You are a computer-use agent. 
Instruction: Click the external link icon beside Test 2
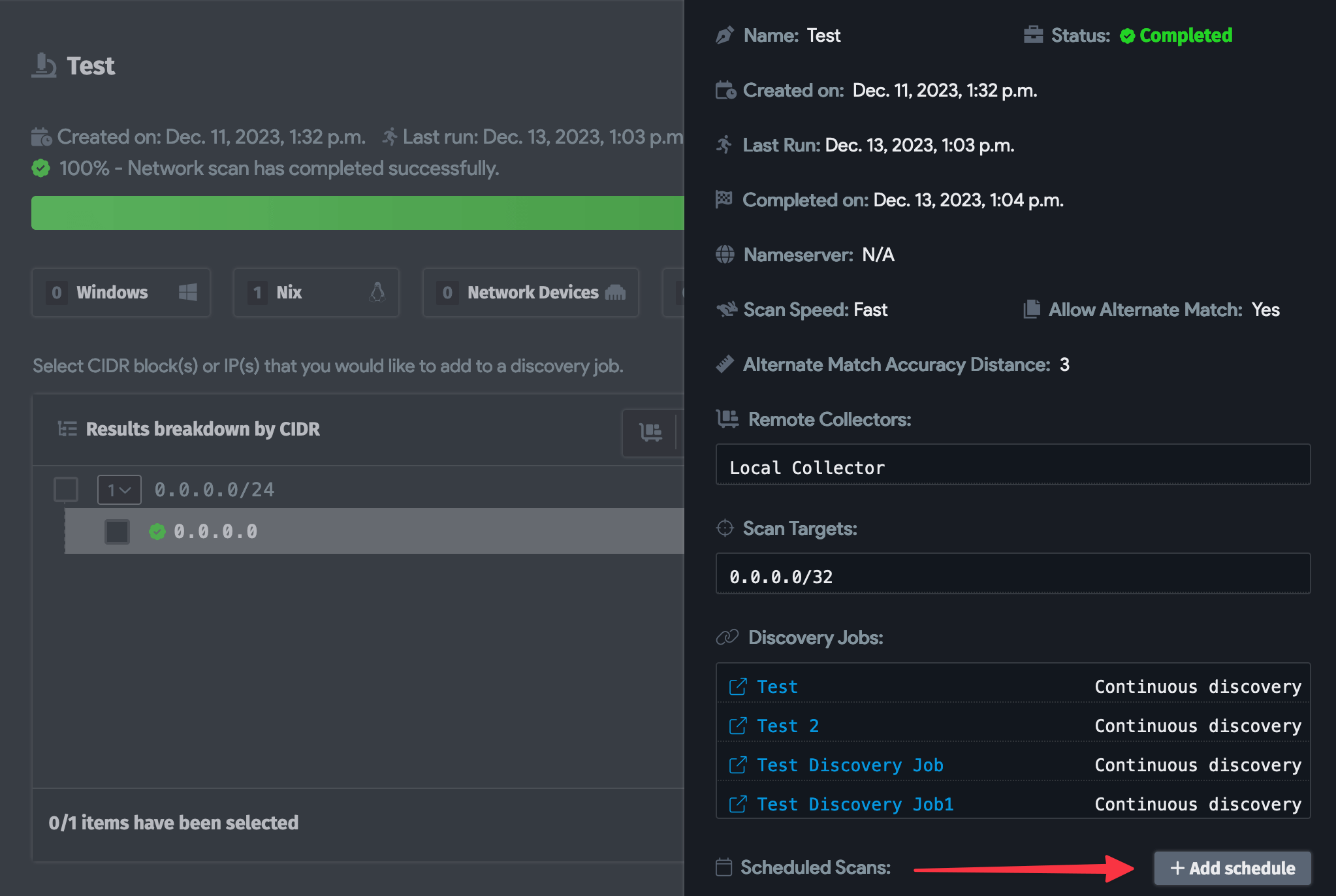pyautogui.click(x=738, y=726)
